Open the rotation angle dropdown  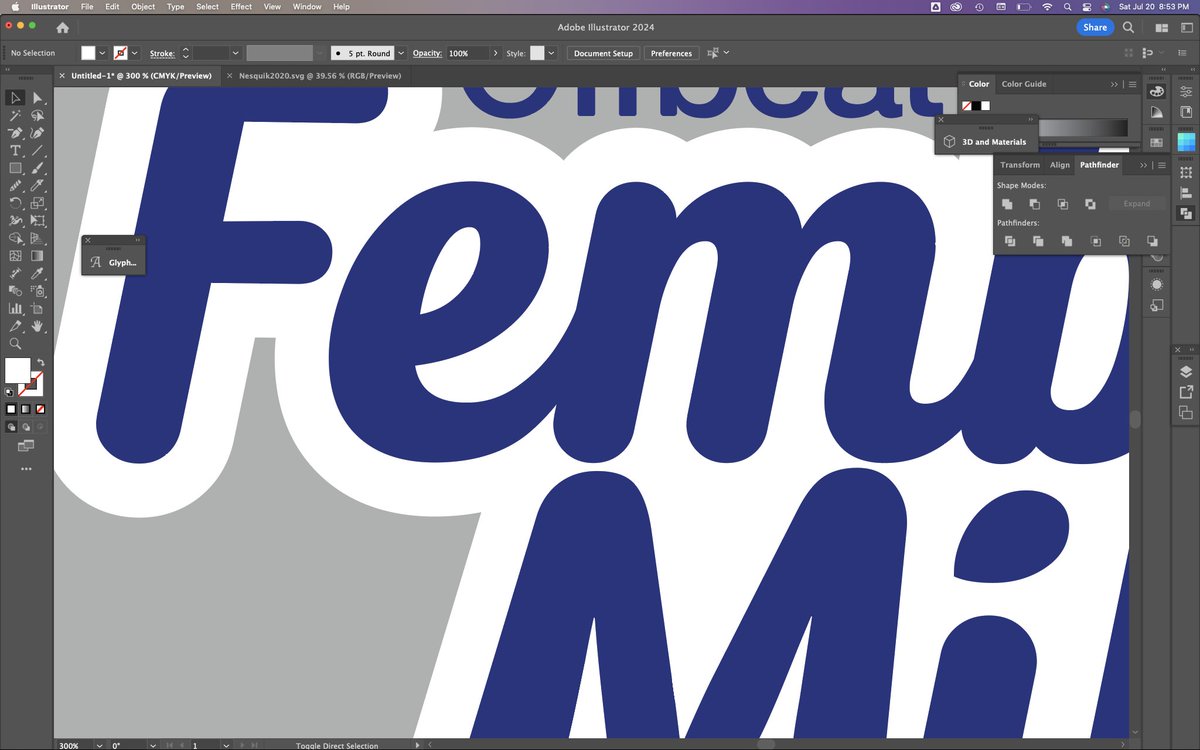(155, 745)
